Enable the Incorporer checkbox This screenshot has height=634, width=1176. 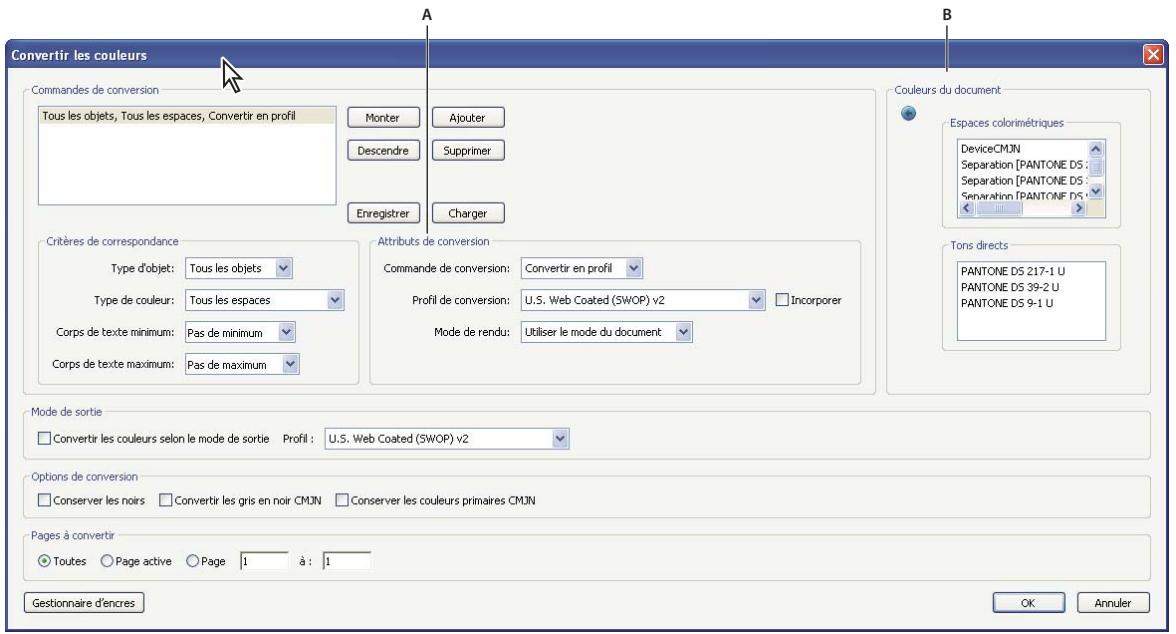[x=784, y=299]
